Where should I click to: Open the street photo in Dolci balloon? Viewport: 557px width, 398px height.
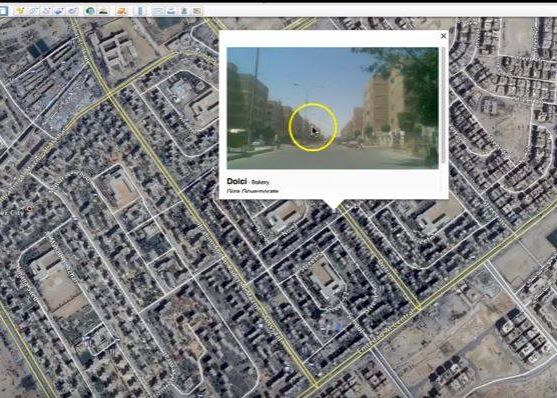pyautogui.click(x=332, y=108)
